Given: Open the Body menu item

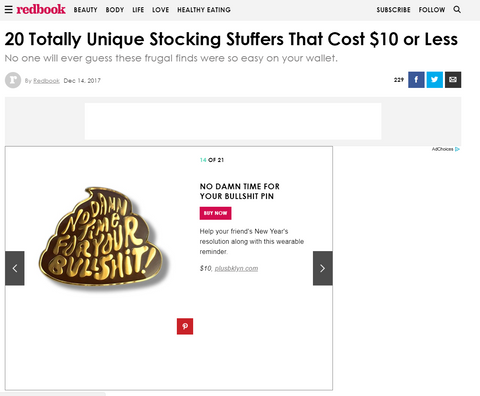Looking at the screenshot, I should click(x=115, y=10).
